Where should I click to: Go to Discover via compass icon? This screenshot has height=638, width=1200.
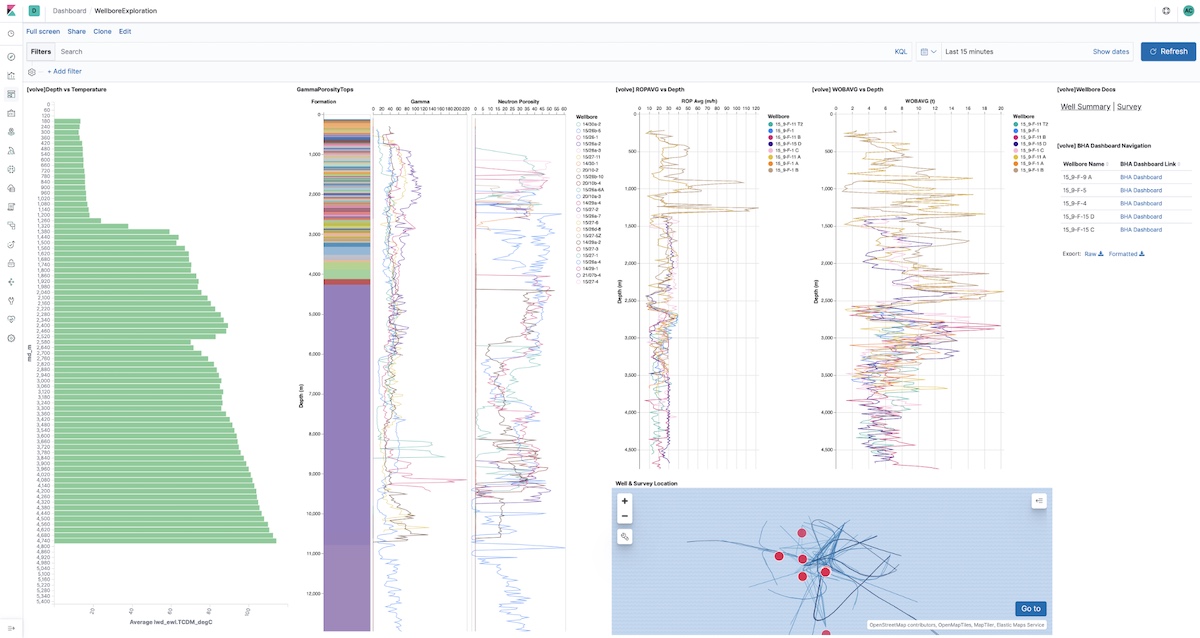click(11, 57)
